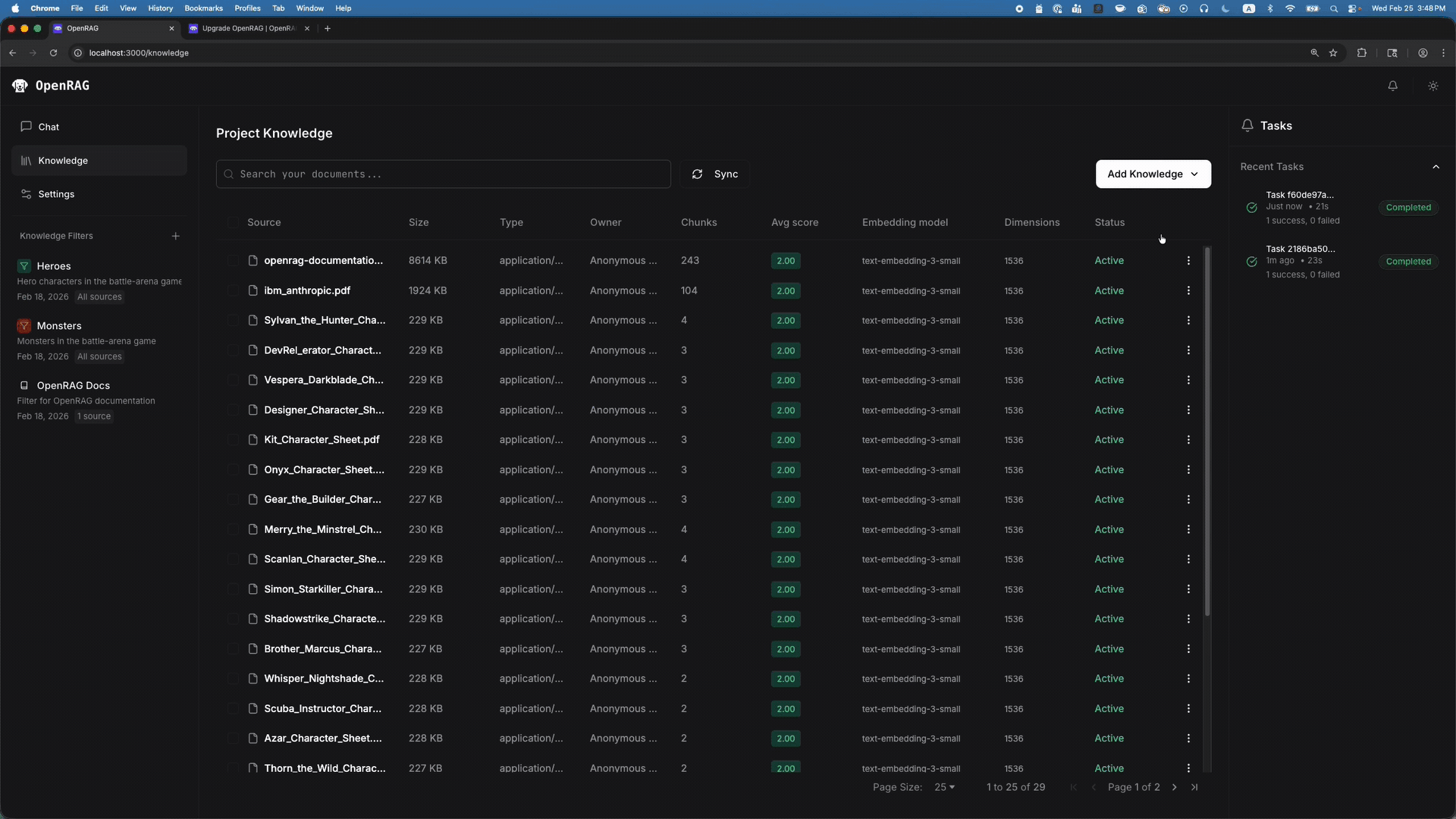The width and height of the screenshot is (1456, 819).
Task: Select checkbox for openrag-documentation row
Action: 233,261
